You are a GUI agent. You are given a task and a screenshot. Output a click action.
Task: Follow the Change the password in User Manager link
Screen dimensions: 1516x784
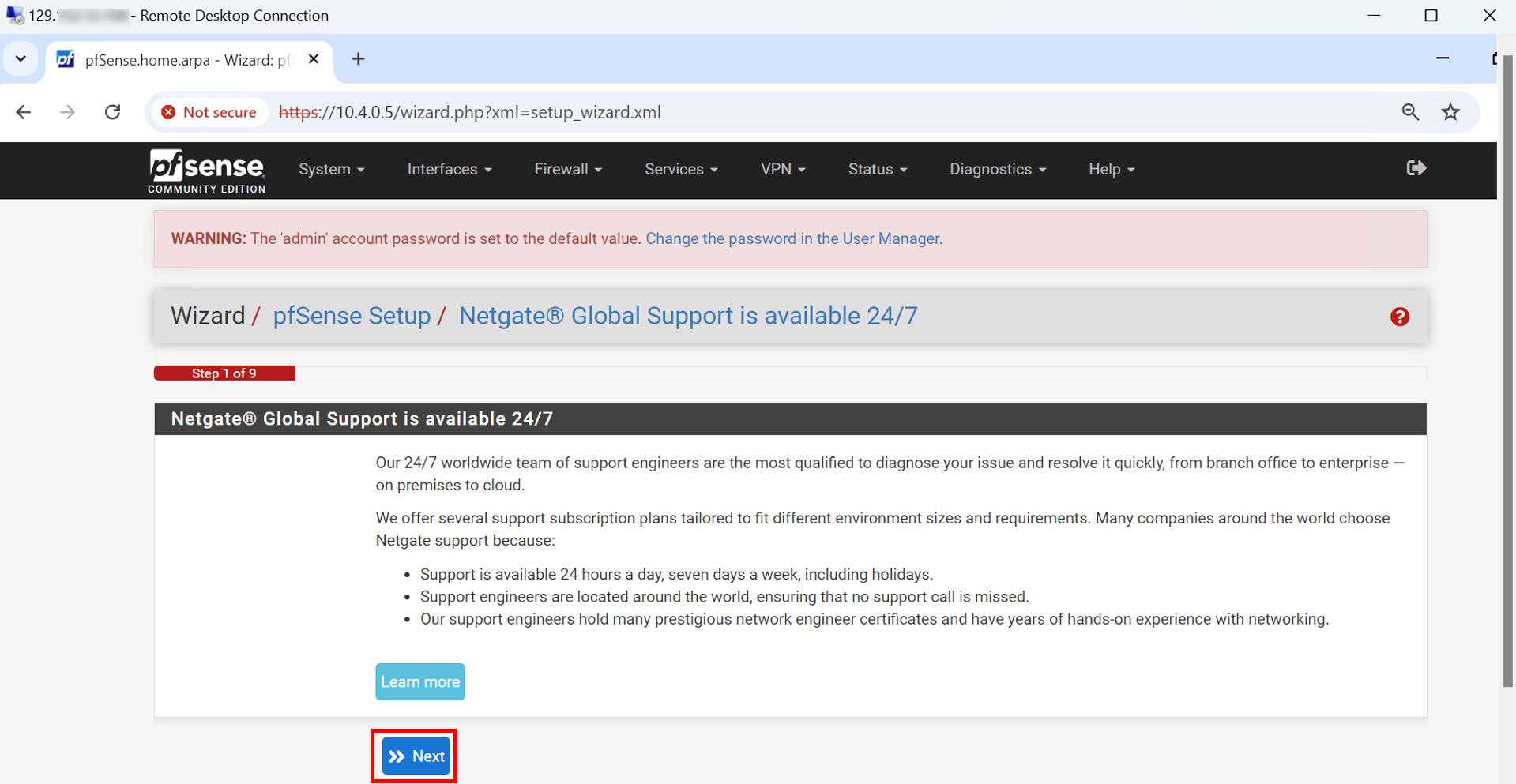(794, 238)
